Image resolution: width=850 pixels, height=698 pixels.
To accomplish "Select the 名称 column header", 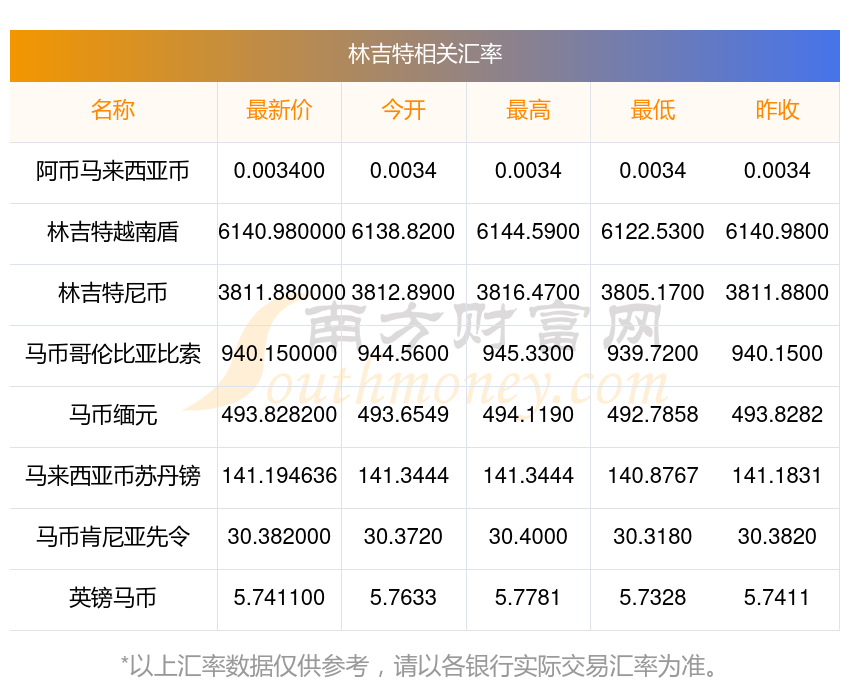I will (113, 110).
